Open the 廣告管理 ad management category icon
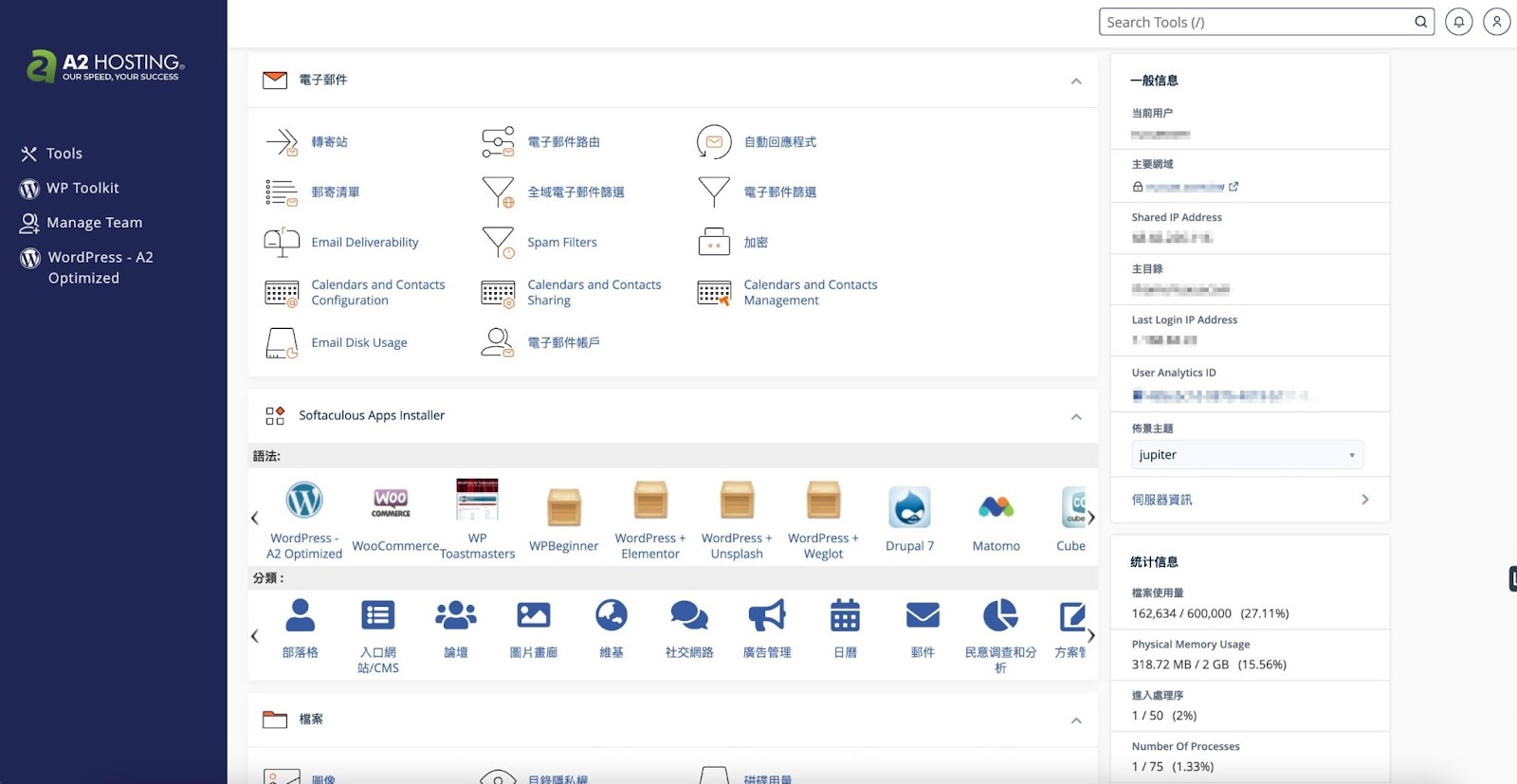 (x=767, y=615)
